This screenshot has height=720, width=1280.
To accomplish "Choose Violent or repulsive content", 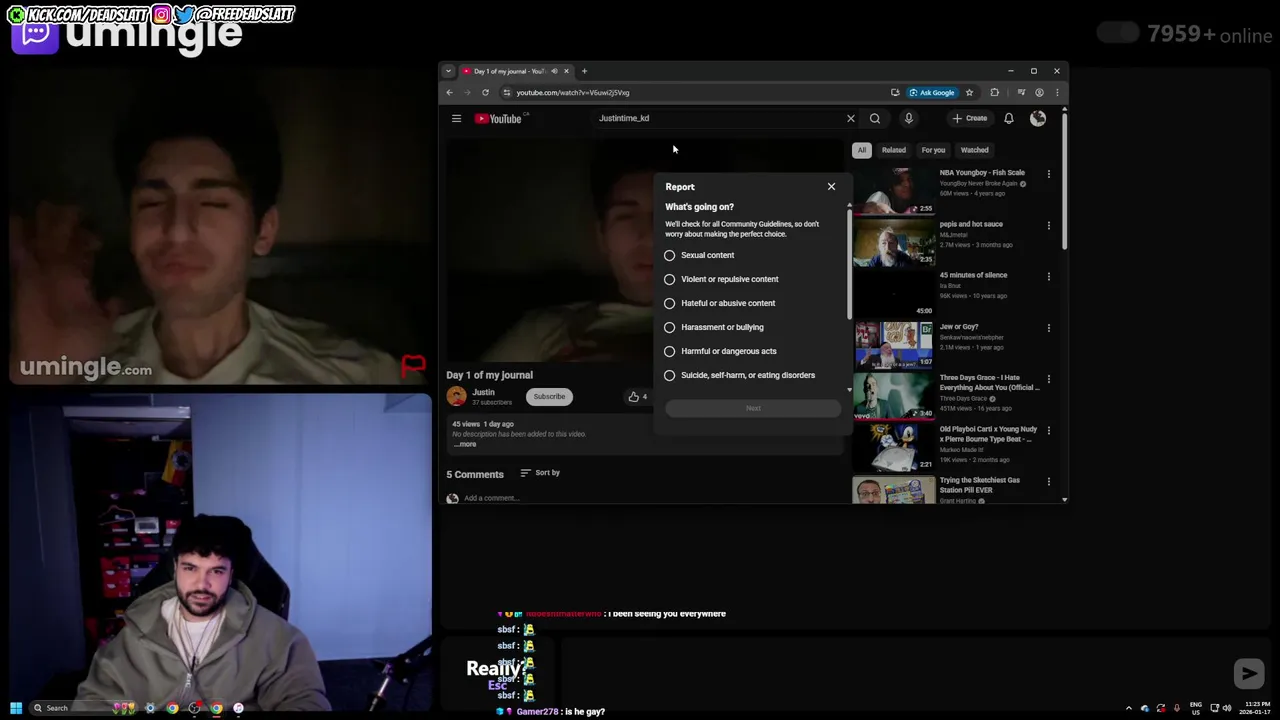I will point(669,279).
